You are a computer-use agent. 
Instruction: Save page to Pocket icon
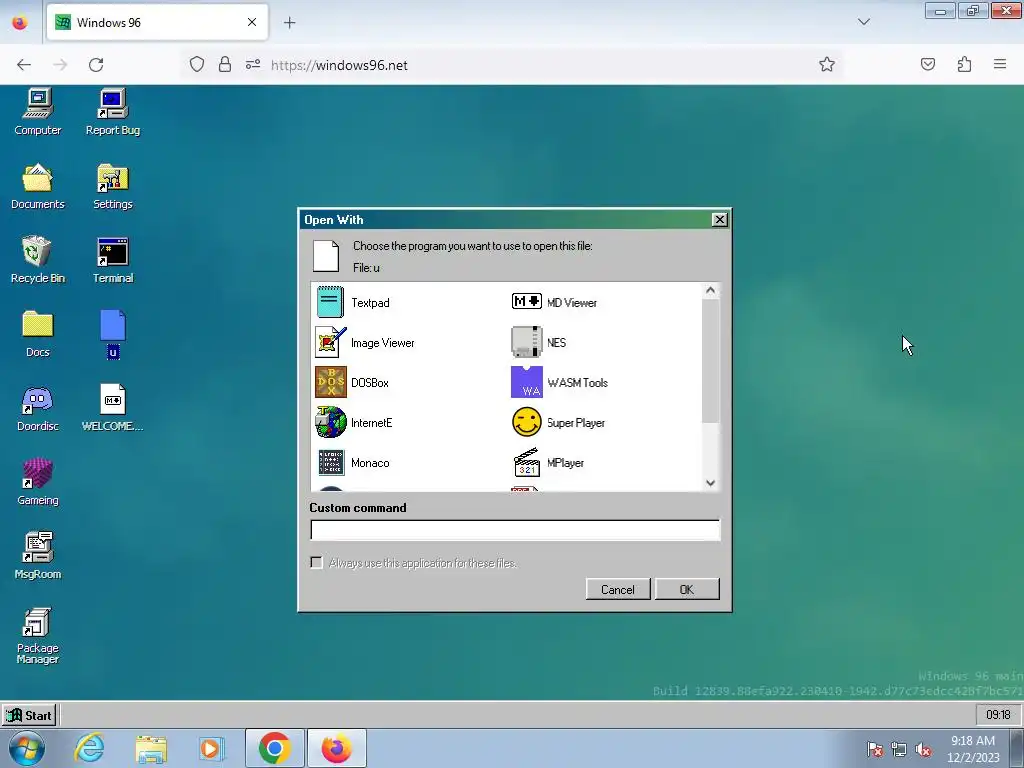pyautogui.click(x=928, y=64)
